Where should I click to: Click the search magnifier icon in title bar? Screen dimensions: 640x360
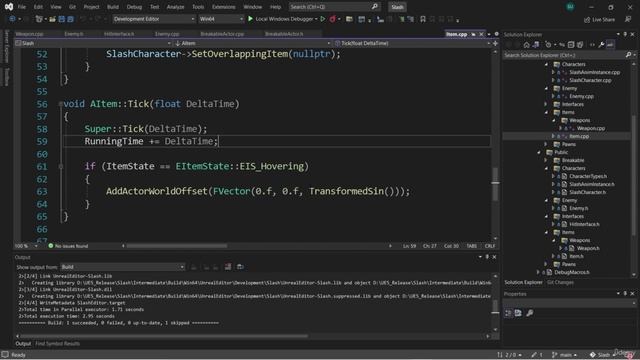pyautogui.click(x=375, y=7)
